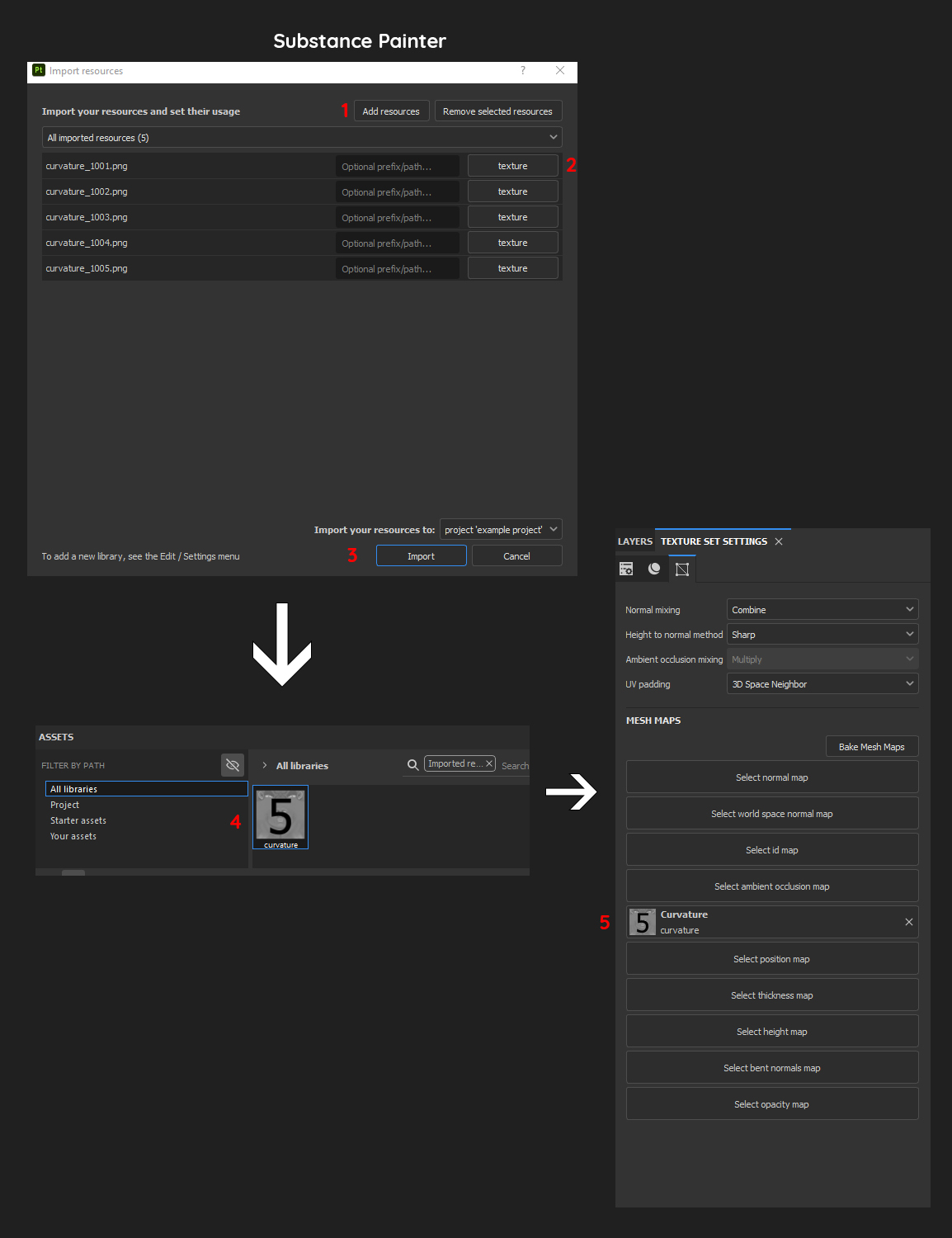This screenshot has height=1238, width=952.
Task: Select the curvature asset thumbnail
Action: click(280, 815)
